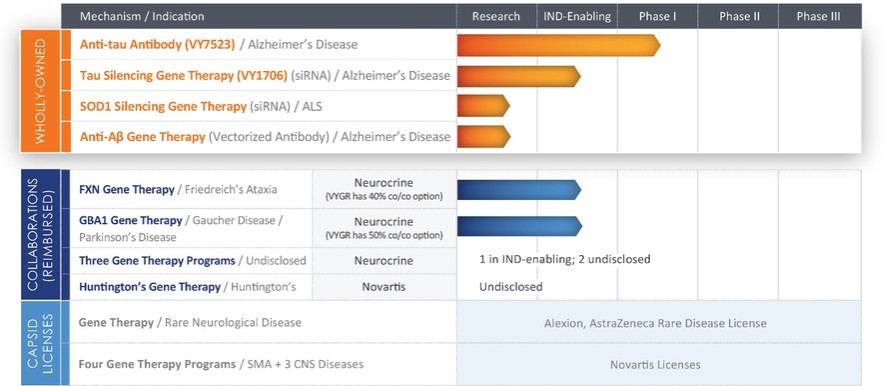
Task: Select 'Four Gene Therapy Programs' text
Action: [157, 364]
